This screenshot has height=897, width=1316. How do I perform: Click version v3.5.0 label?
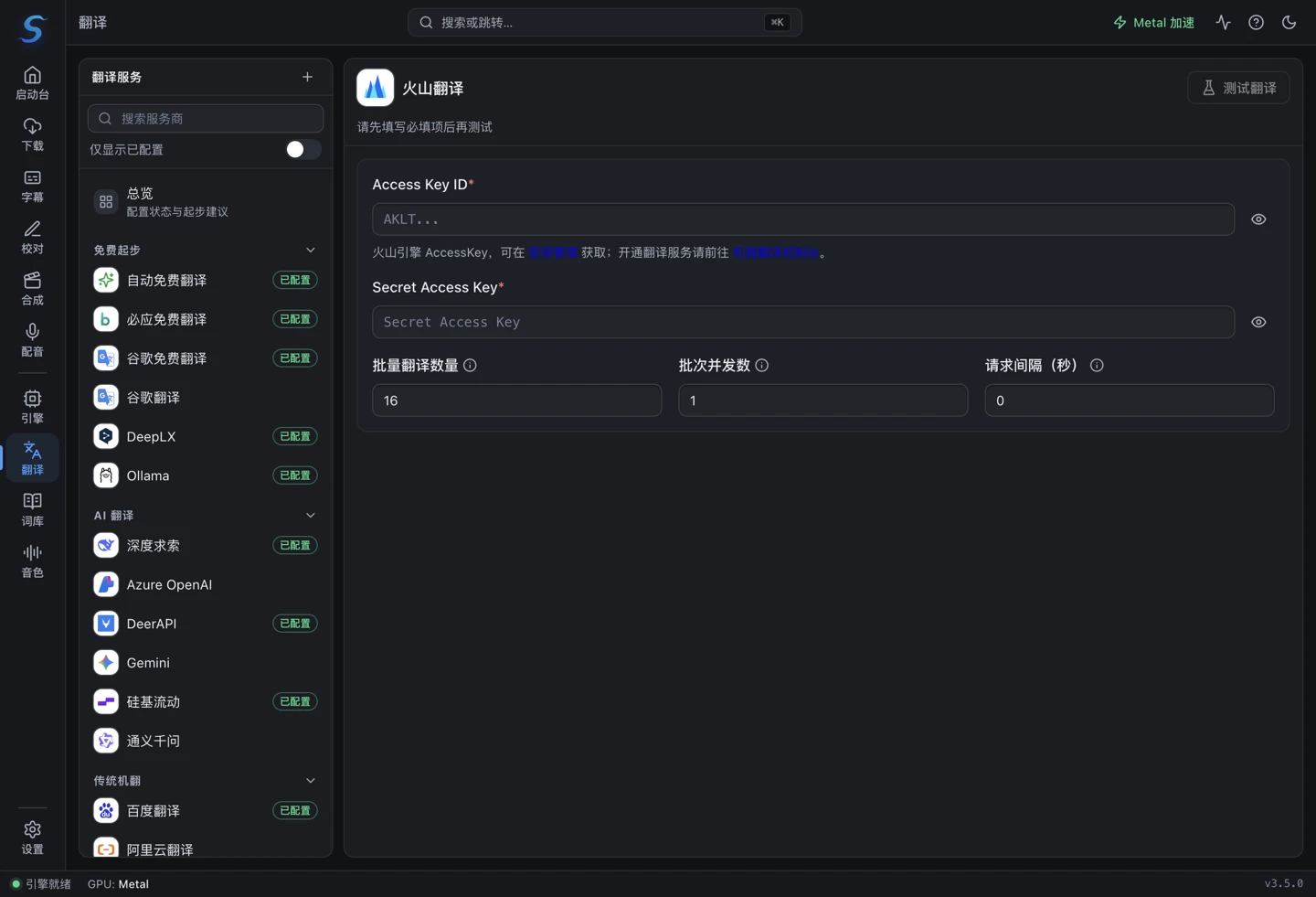click(x=1283, y=883)
